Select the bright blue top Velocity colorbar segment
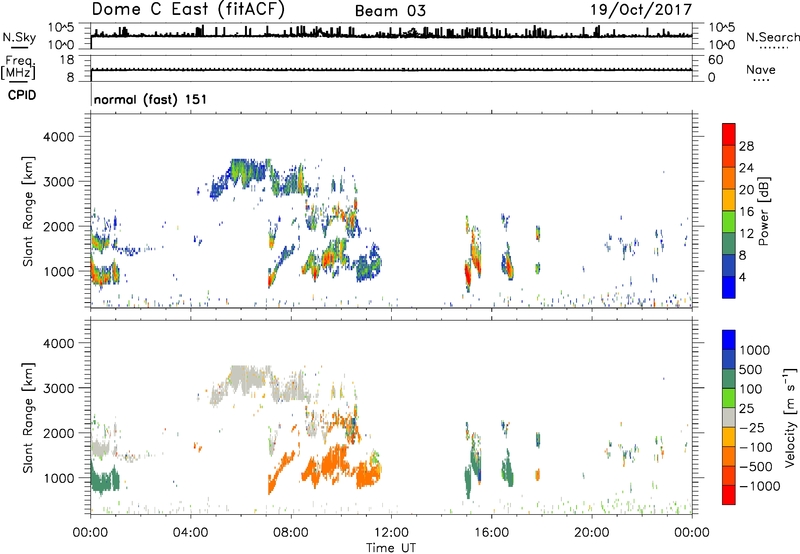The image size is (800, 554). click(729, 340)
